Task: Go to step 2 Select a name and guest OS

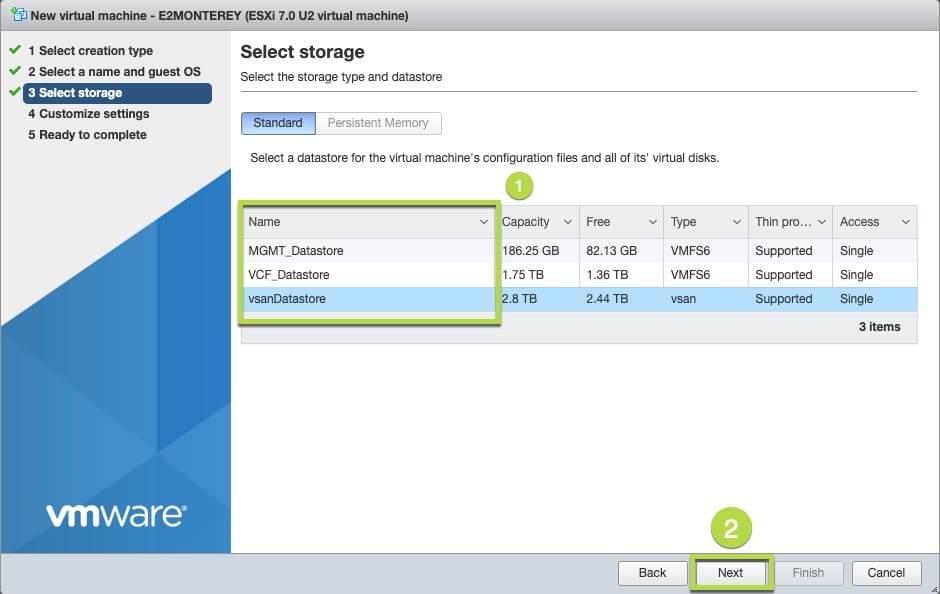Action: tap(115, 72)
